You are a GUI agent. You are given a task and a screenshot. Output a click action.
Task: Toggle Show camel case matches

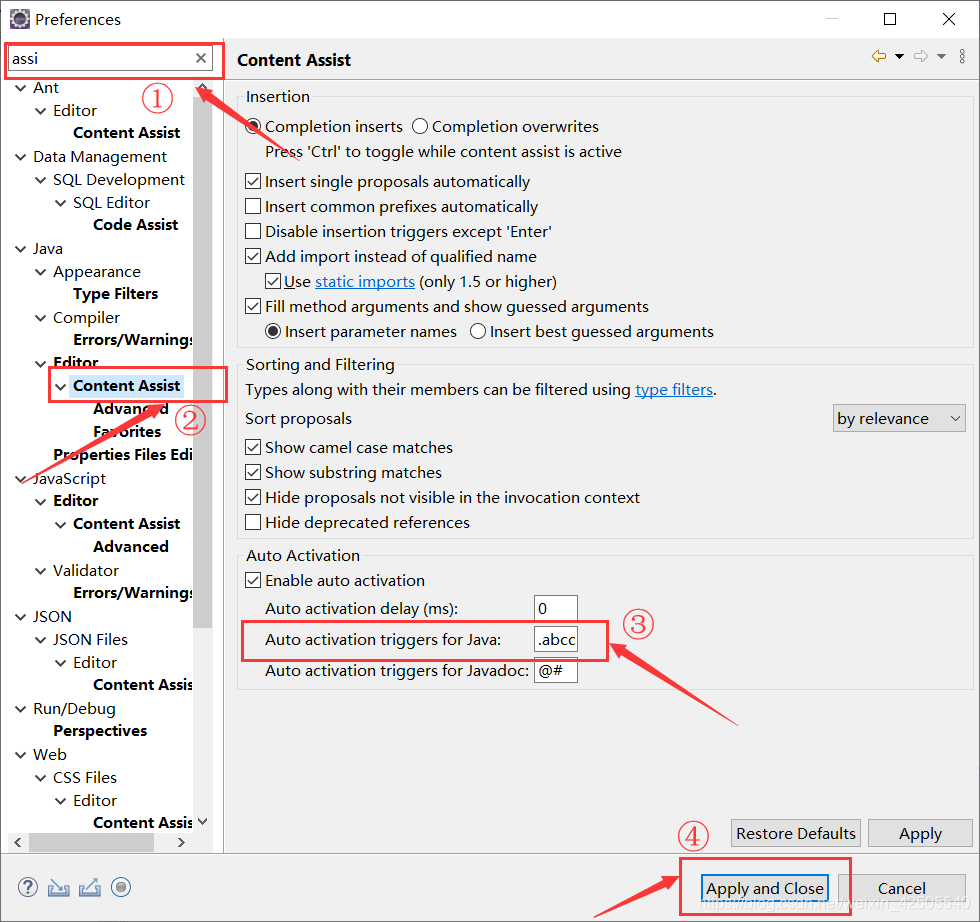pyautogui.click(x=253, y=448)
